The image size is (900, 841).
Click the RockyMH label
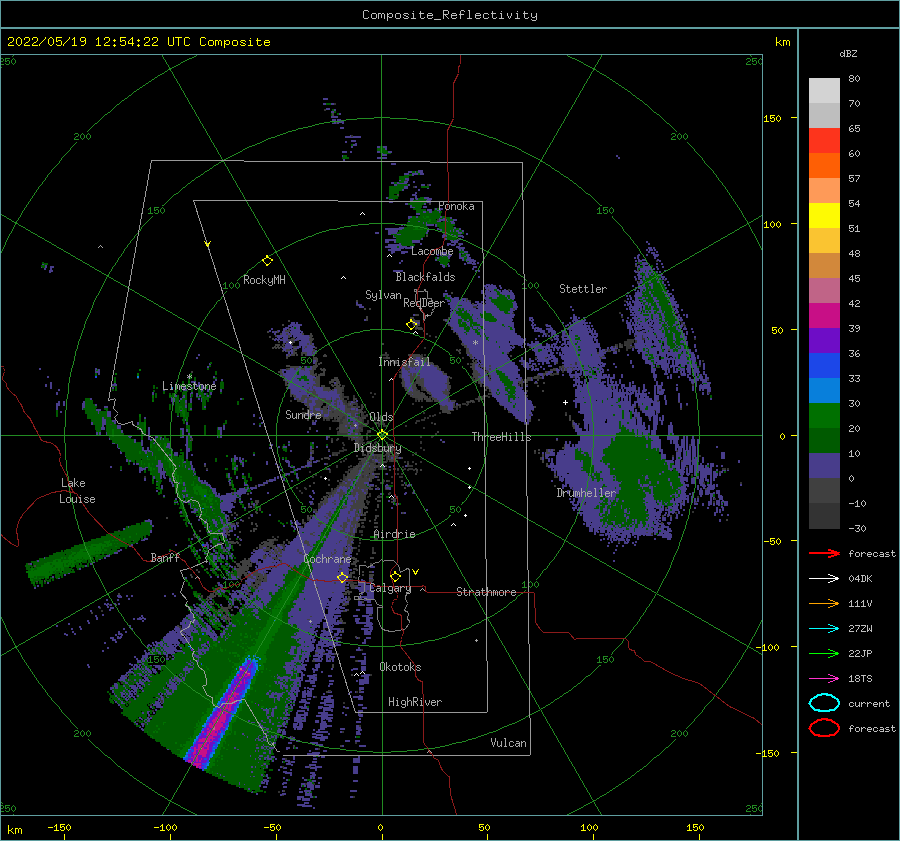(x=264, y=280)
